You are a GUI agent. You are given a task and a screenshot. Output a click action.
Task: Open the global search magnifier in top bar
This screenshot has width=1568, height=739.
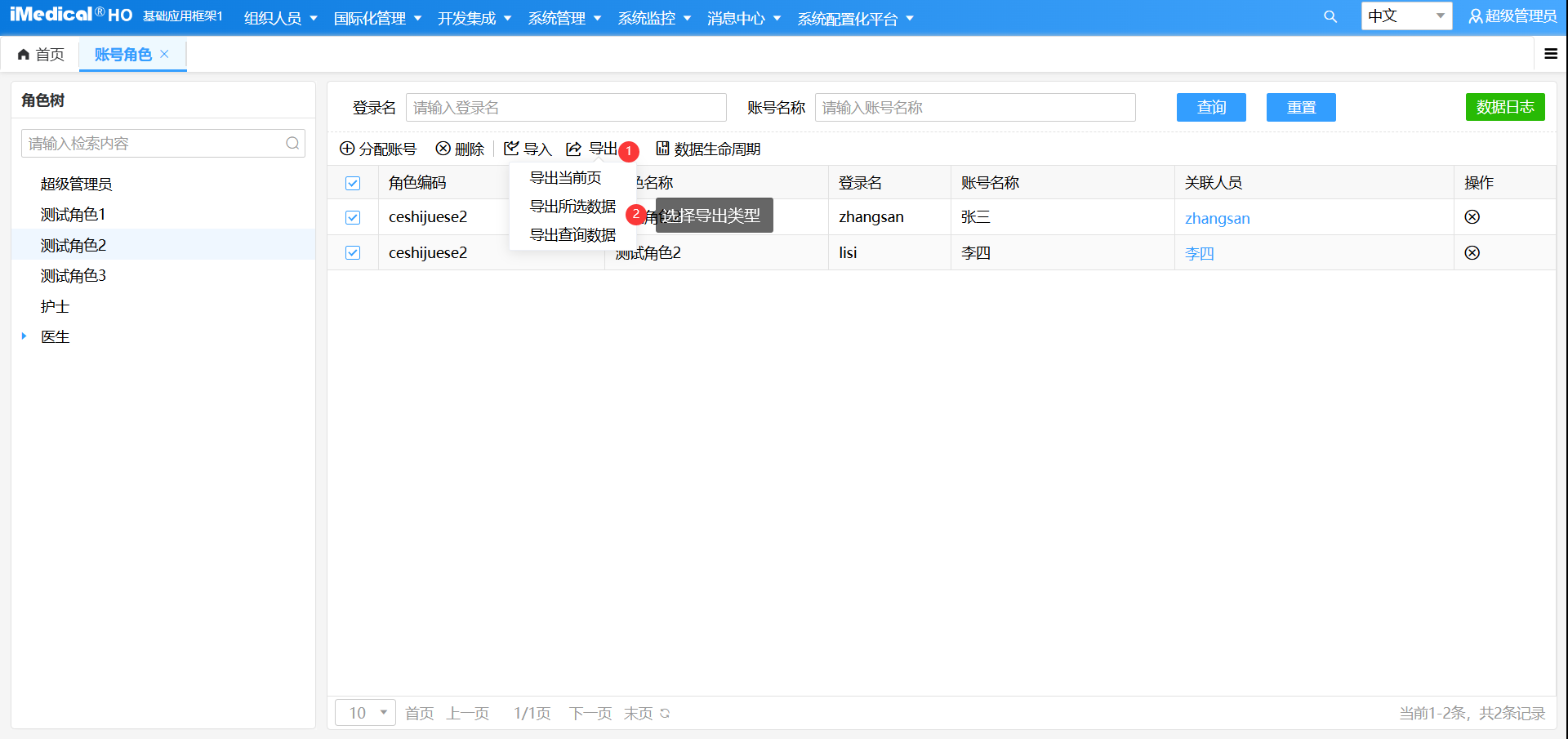point(1330,16)
